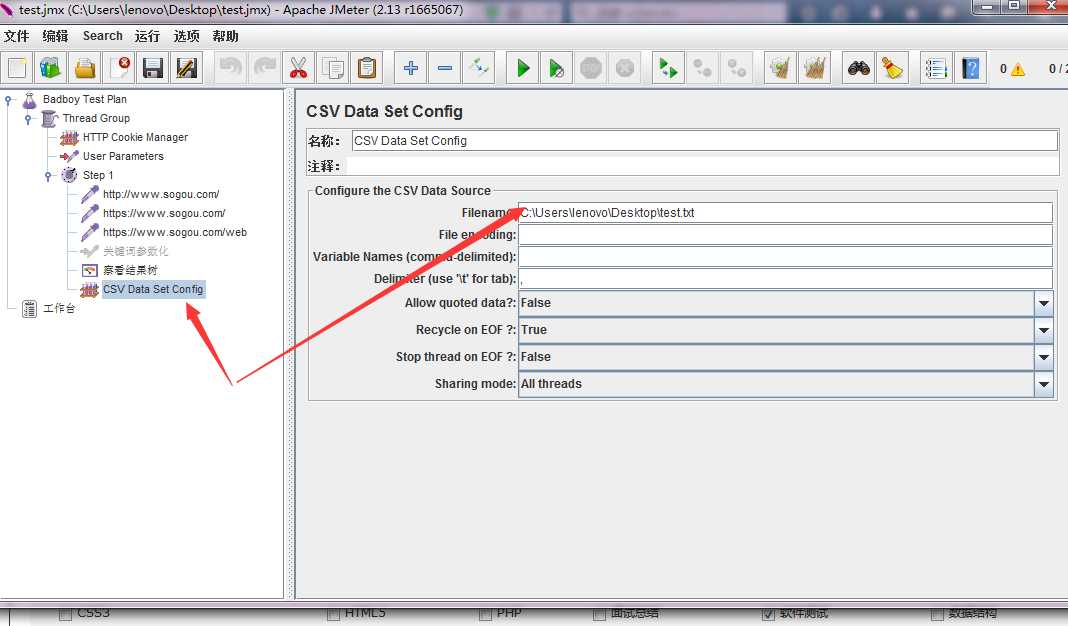Open the Allow quoted data dropdown
Image resolution: width=1068 pixels, height=626 pixels.
[1043, 303]
